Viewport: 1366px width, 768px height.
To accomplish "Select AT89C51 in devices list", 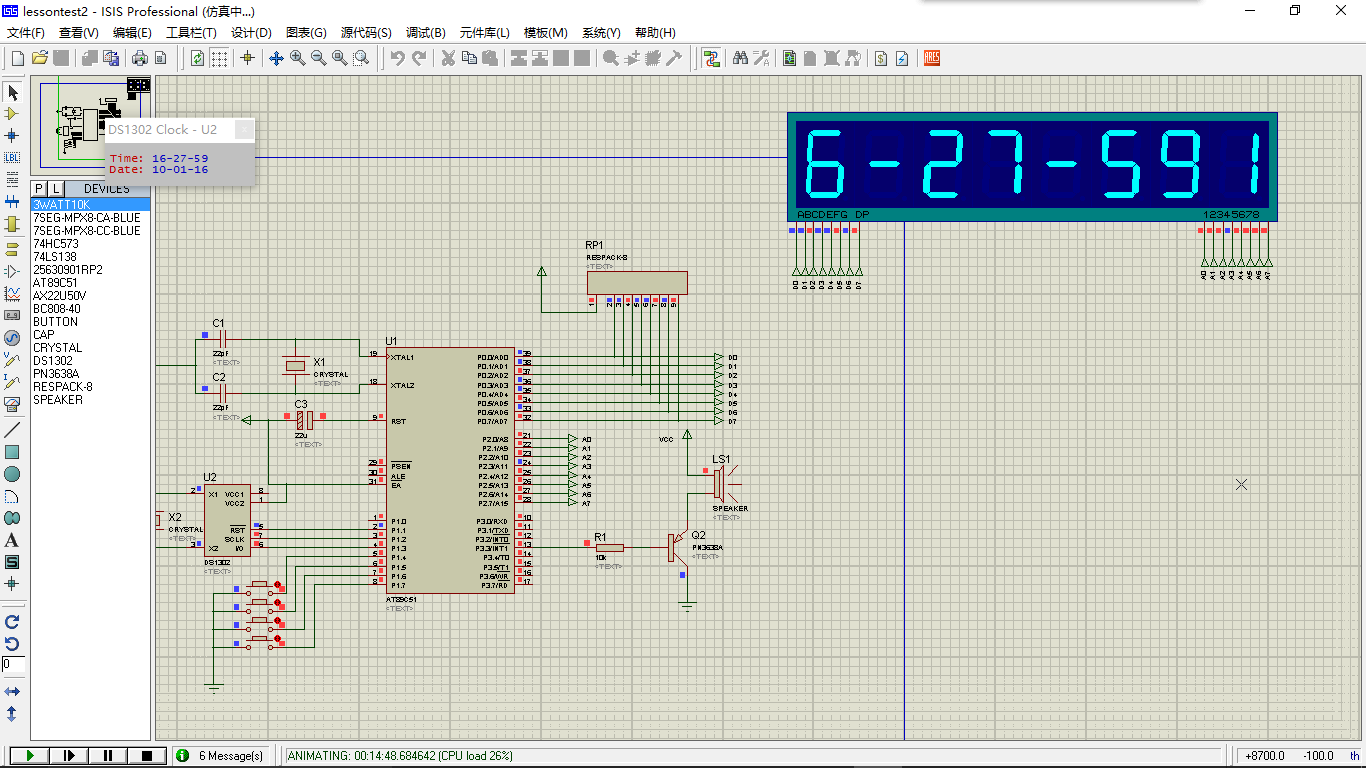I will (91, 283).
